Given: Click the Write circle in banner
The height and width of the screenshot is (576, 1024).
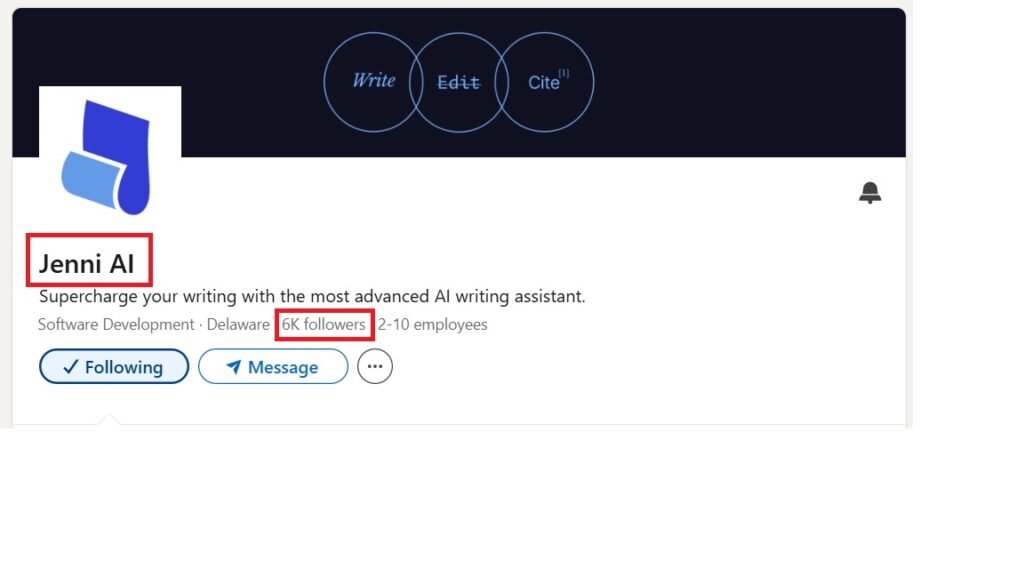Looking at the screenshot, I should [373, 82].
